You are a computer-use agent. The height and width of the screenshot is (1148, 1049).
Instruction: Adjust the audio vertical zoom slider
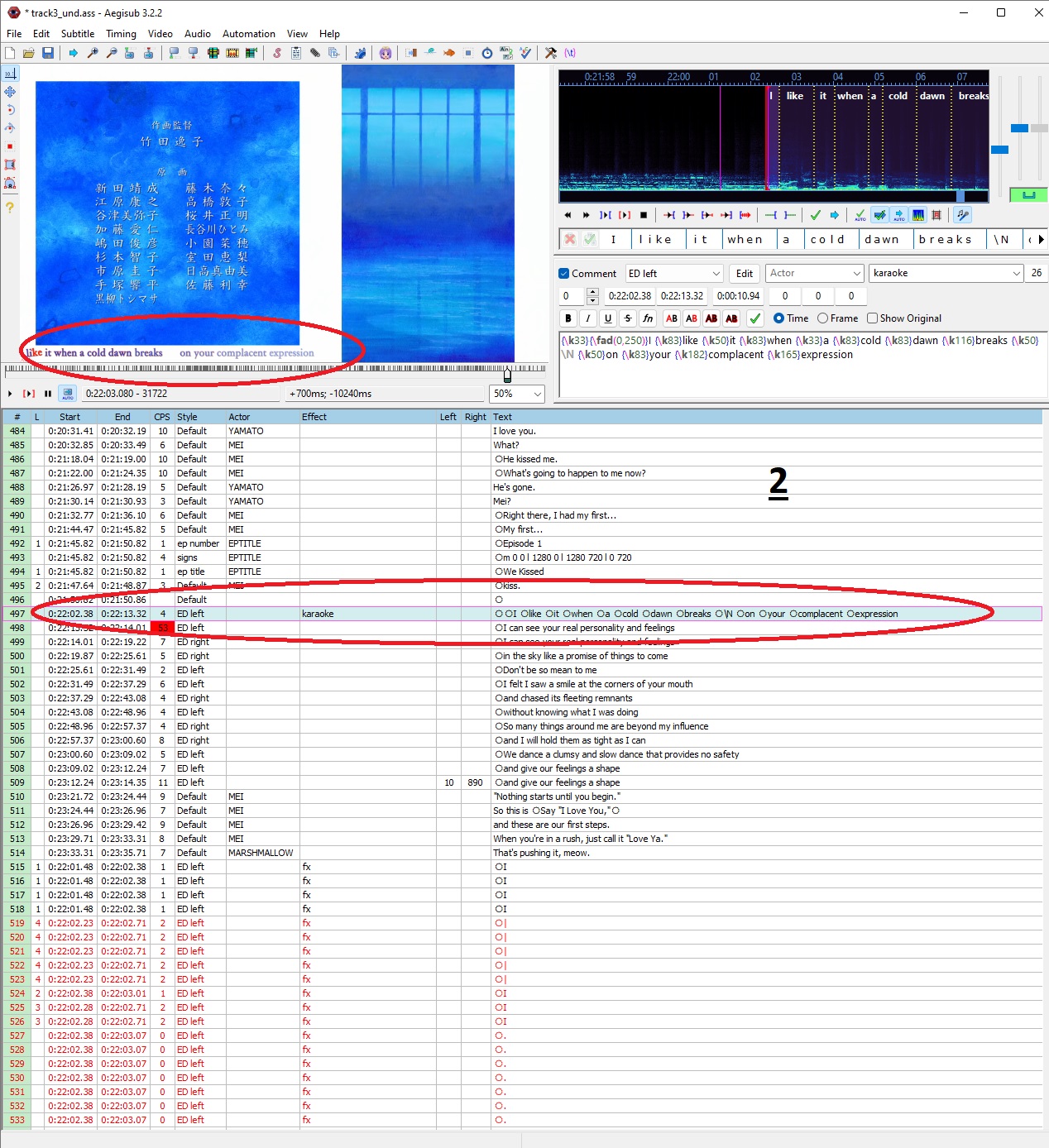(1020, 128)
